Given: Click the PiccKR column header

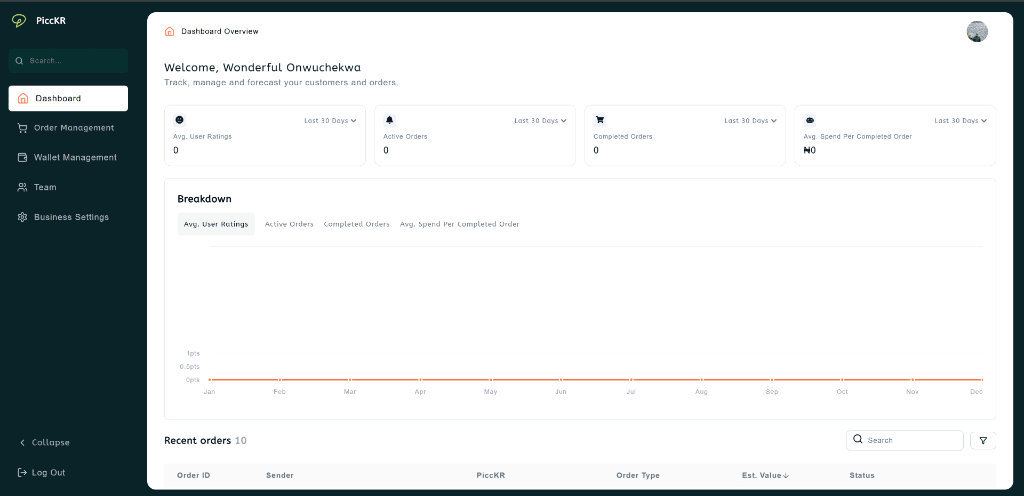Looking at the screenshot, I should click(x=490, y=476).
